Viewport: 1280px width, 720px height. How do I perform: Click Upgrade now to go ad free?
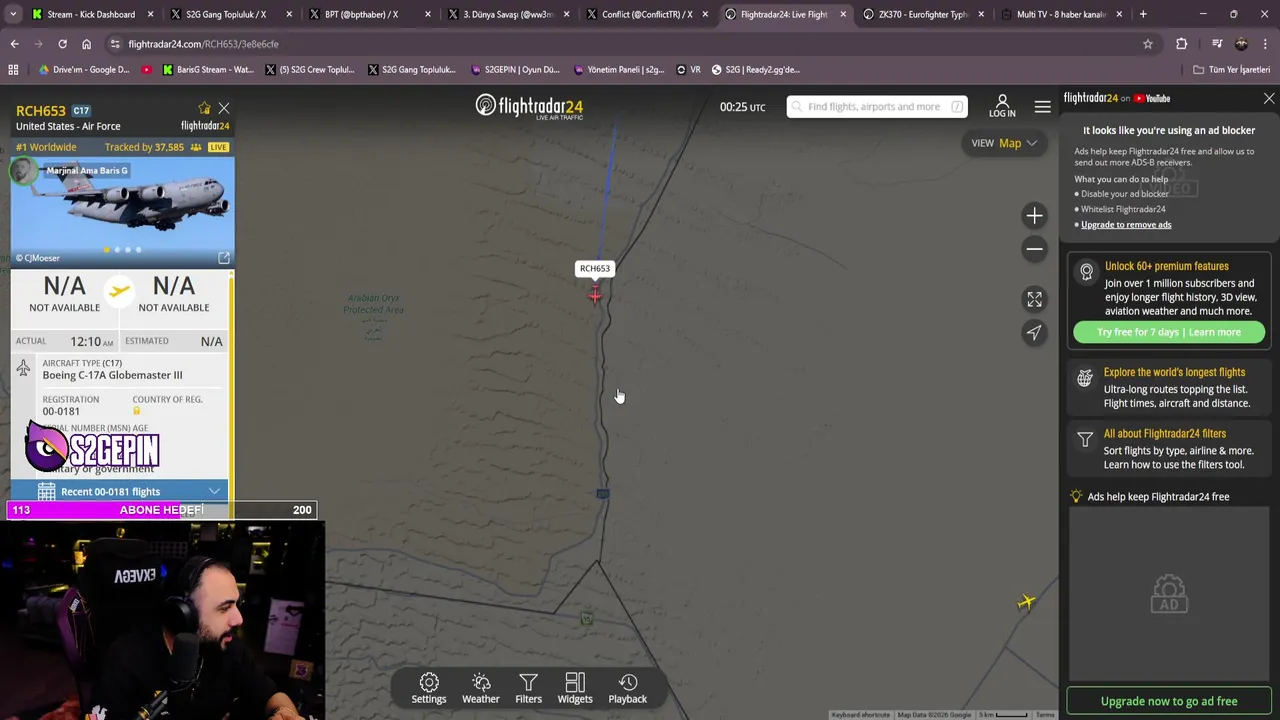click(1169, 701)
